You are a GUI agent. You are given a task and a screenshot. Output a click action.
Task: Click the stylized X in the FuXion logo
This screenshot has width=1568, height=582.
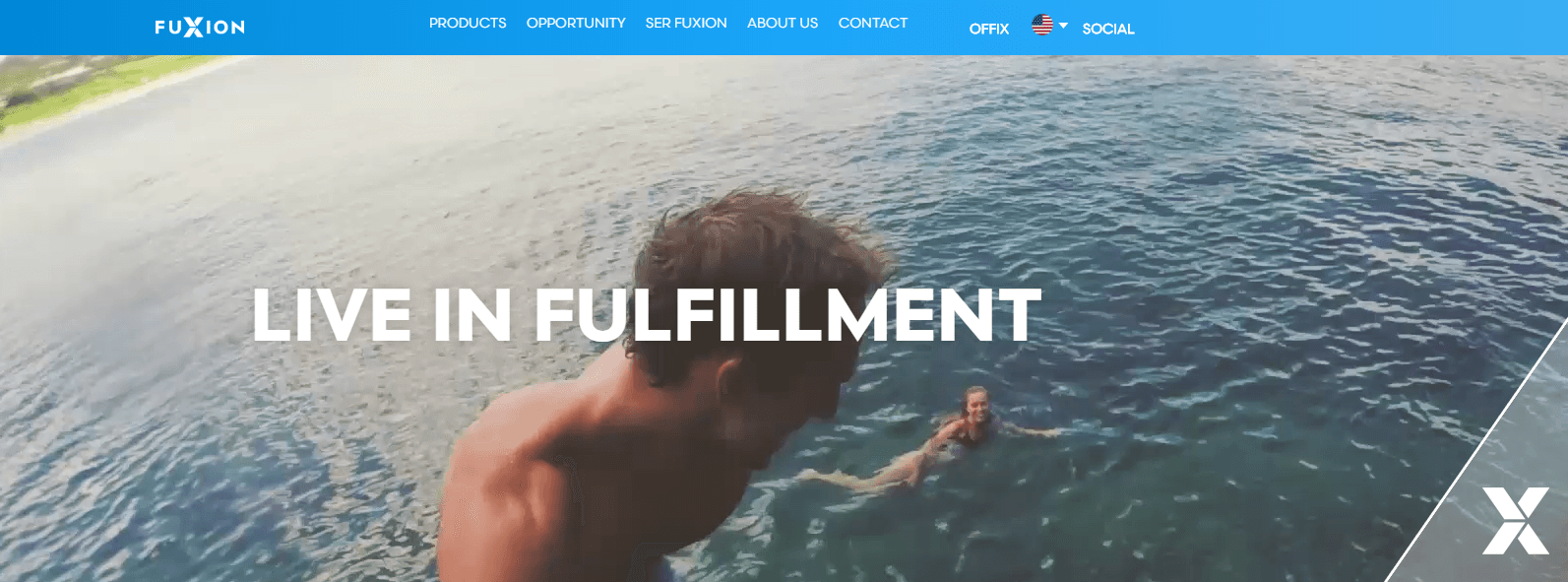194,28
